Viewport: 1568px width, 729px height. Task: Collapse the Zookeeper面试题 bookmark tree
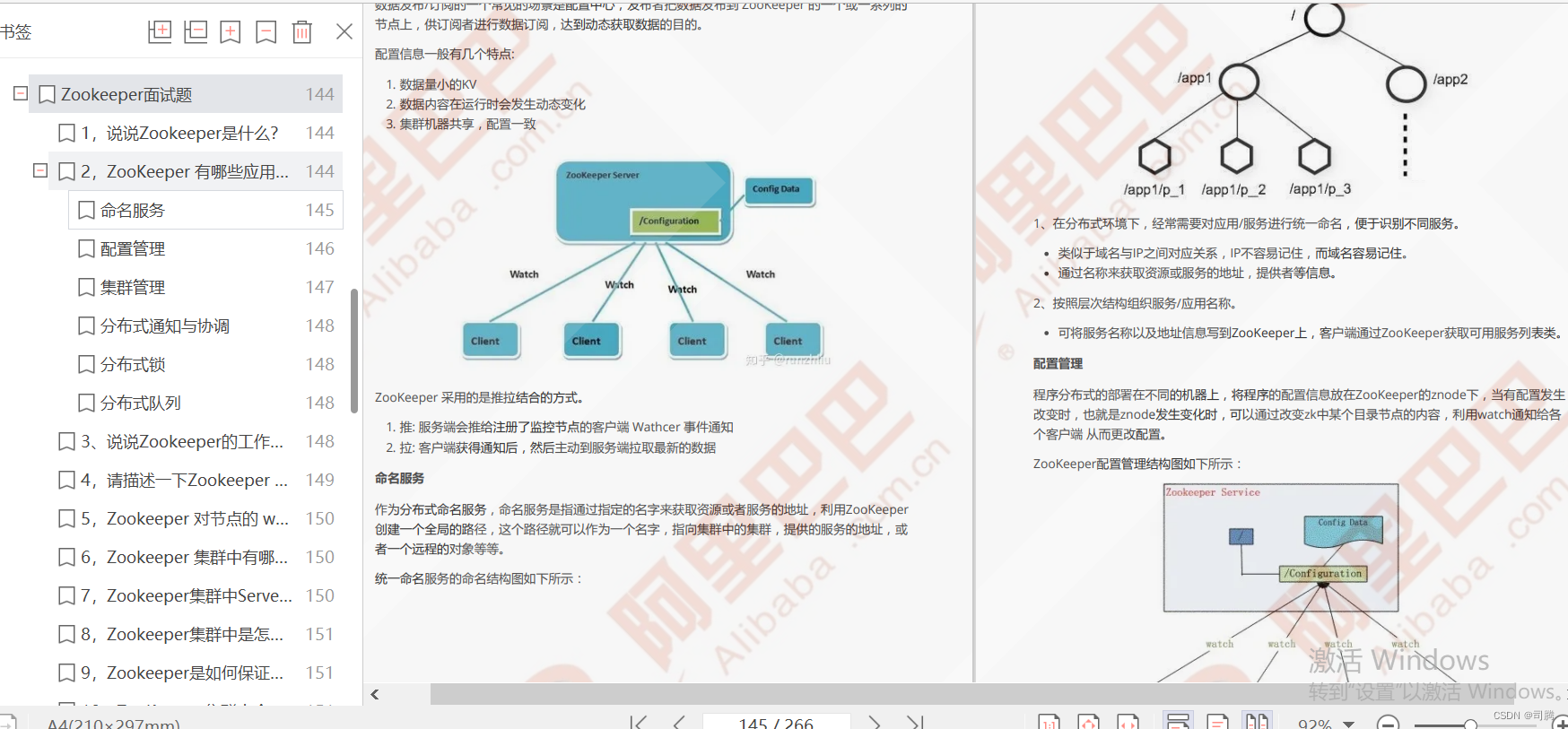coord(21,93)
